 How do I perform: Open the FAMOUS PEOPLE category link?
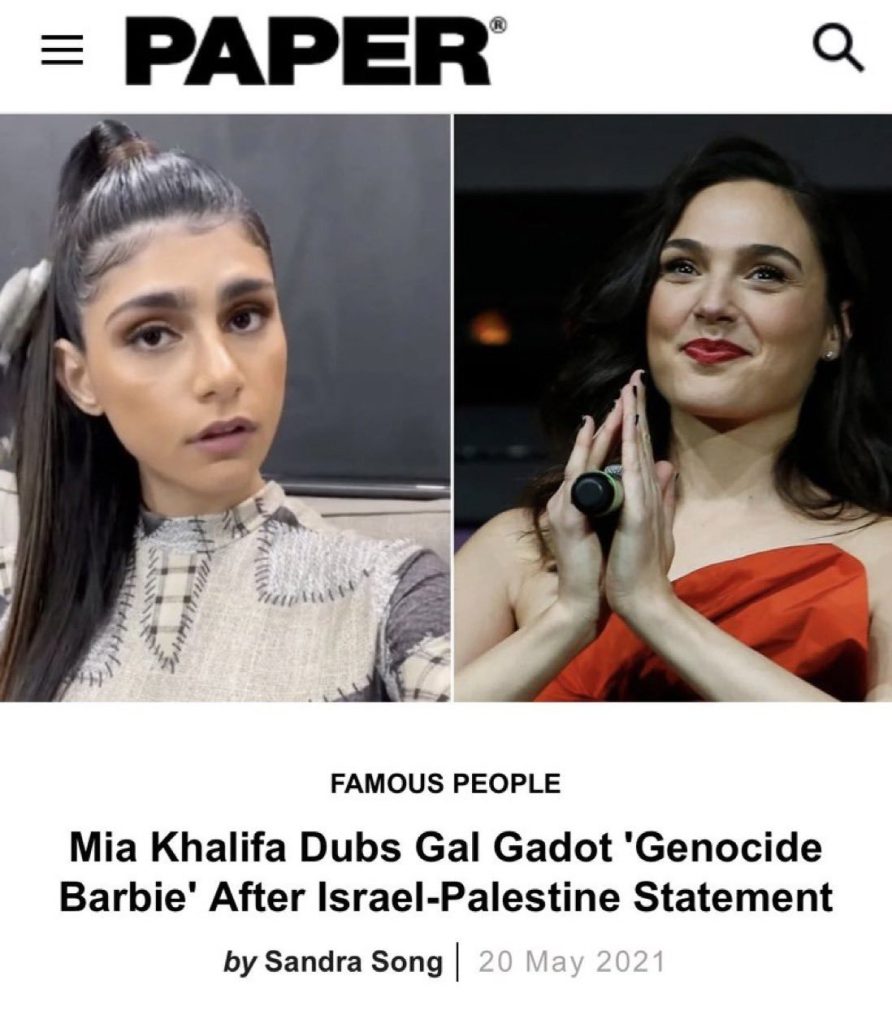click(445, 783)
